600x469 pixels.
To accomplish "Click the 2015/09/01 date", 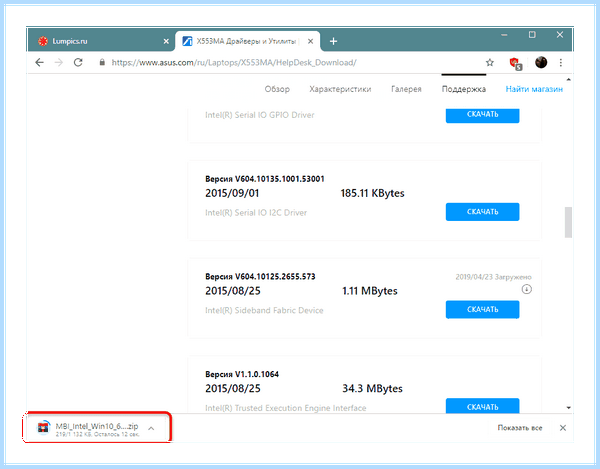I will 232,193.
